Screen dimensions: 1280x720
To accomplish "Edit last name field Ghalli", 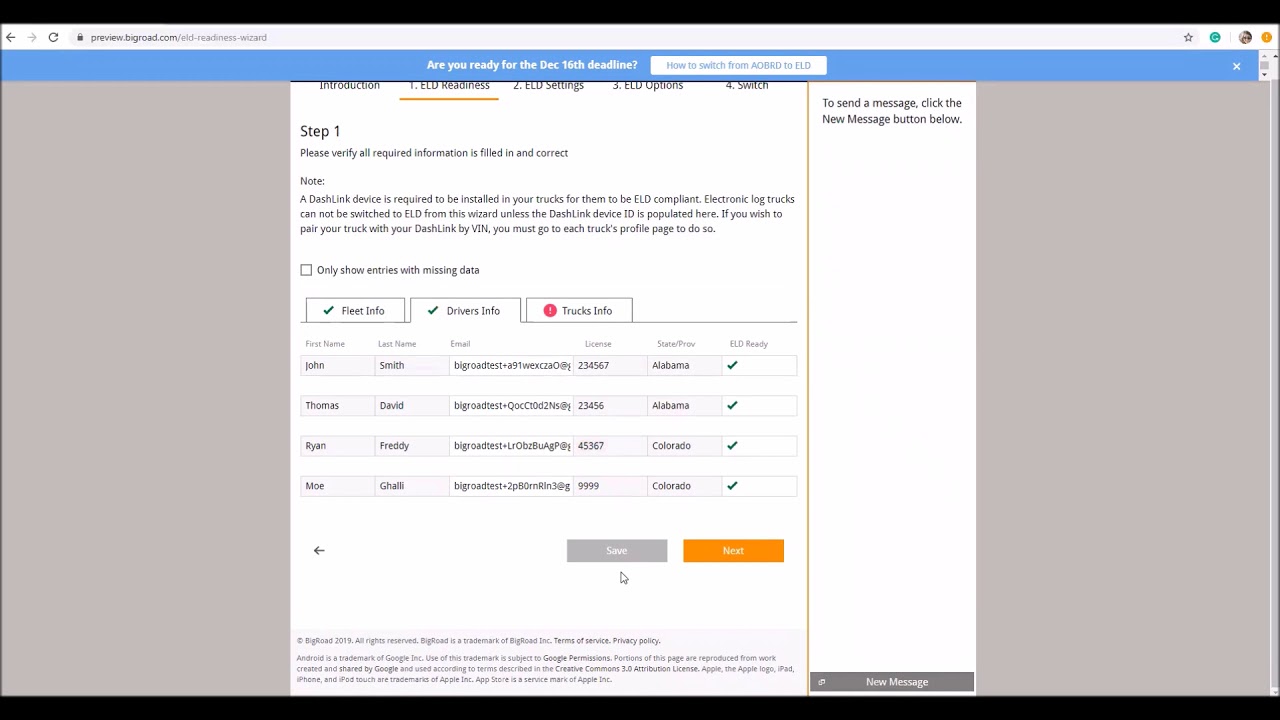I will [x=411, y=485].
